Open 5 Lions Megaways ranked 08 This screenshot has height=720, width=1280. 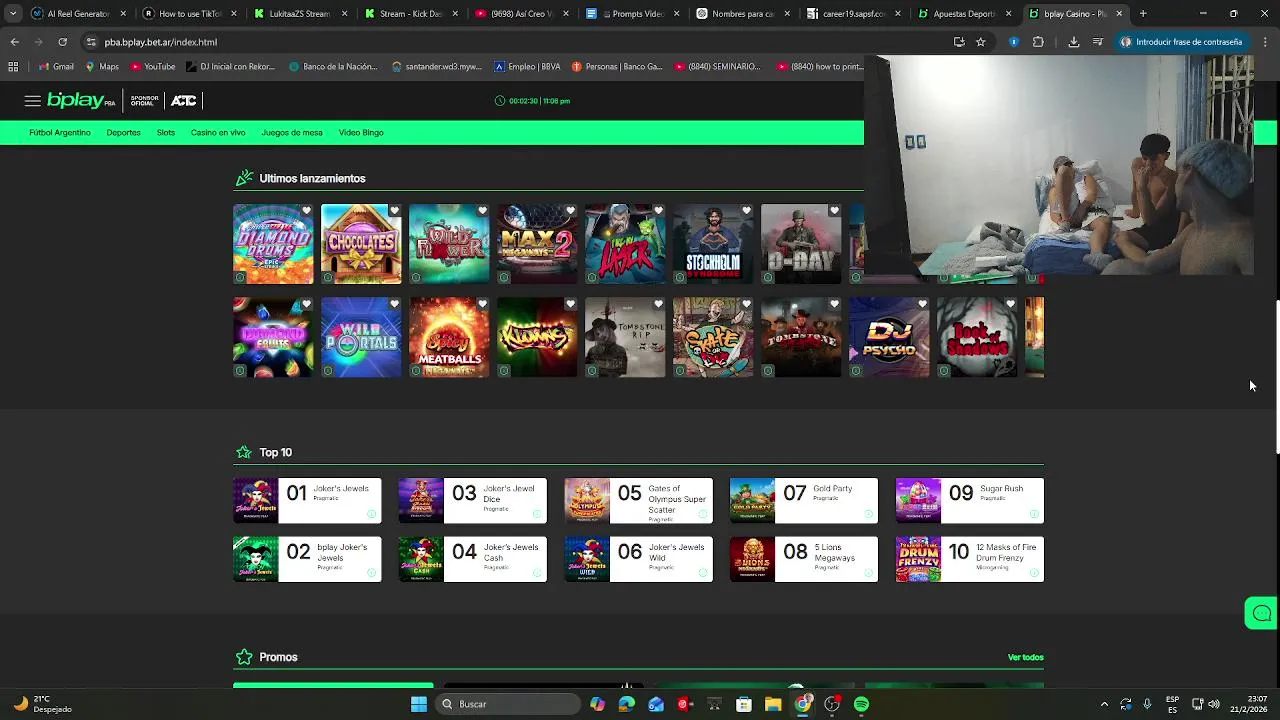click(x=804, y=559)
